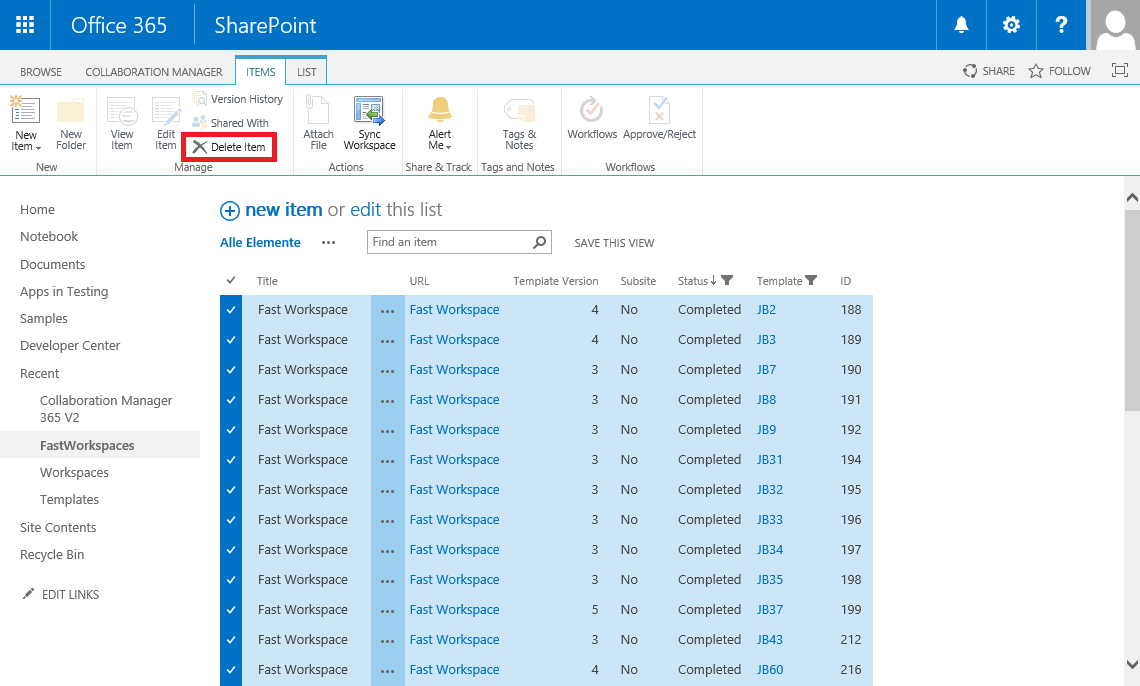Deselect the row with ID 216
The height and width of the screenshot is (686, 1140).
(x=231, y=670)
